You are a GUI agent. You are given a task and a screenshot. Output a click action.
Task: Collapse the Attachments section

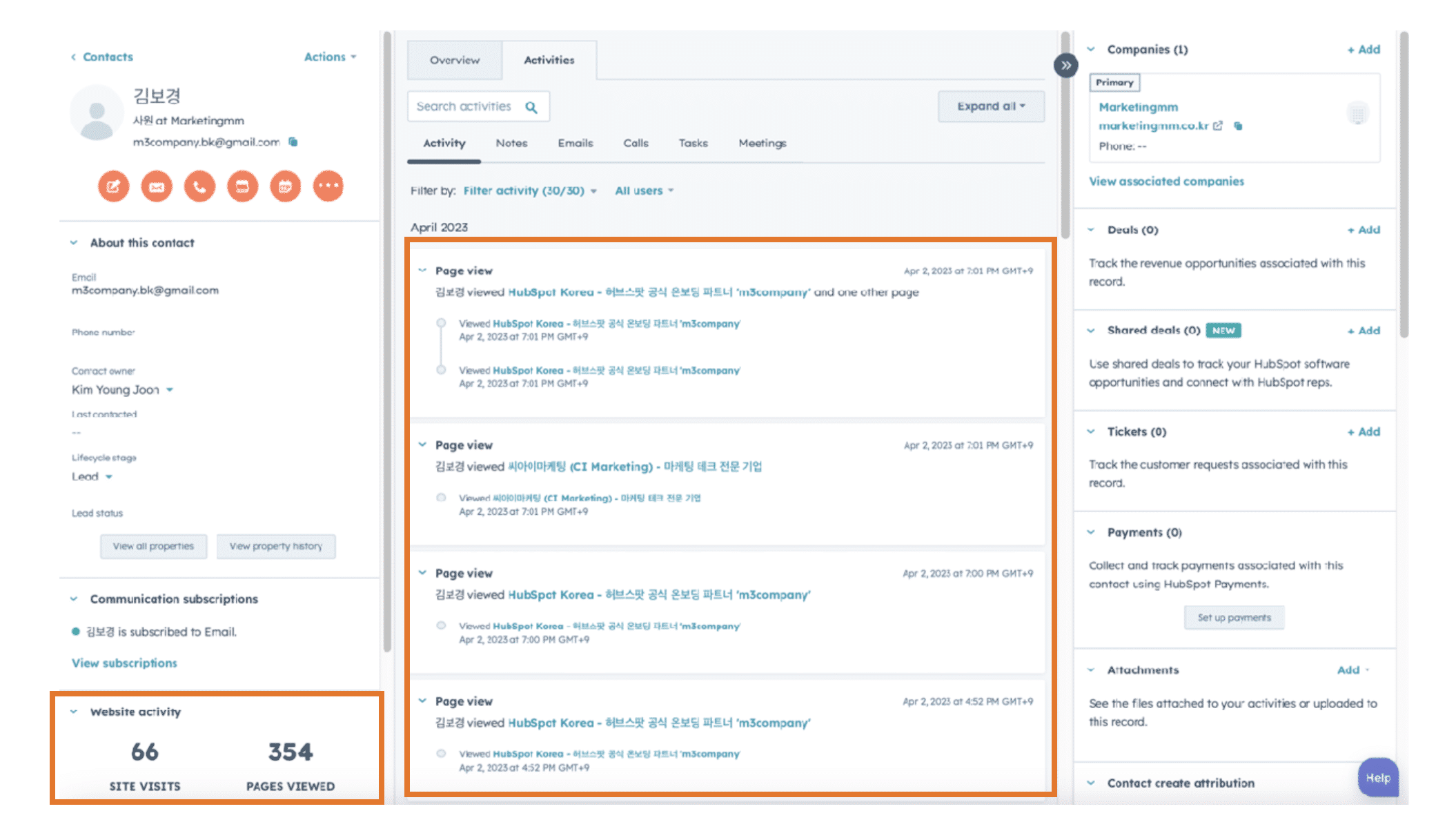click(1091, 669)
